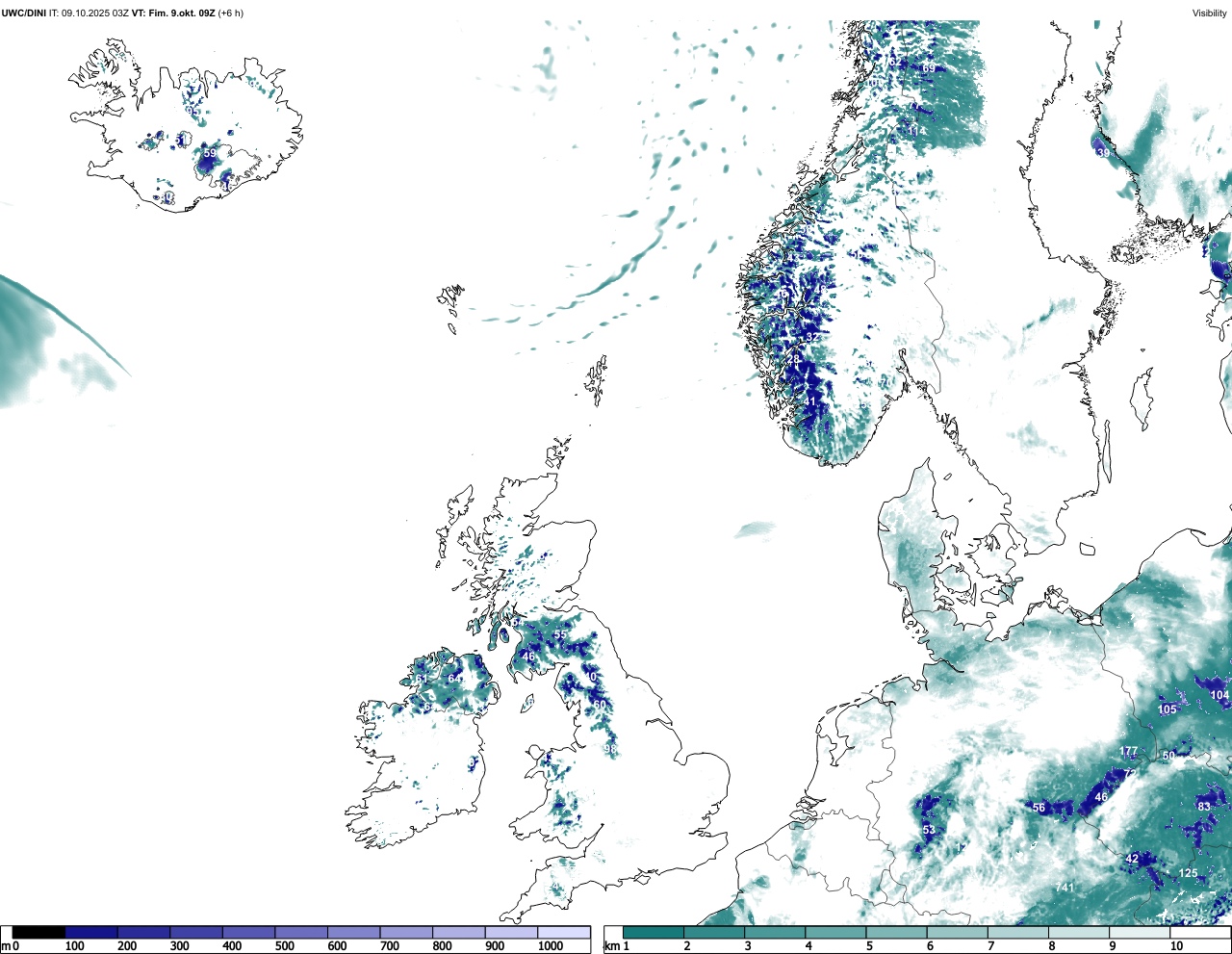The width and height of the screenshot is (1232, 954).
Task: Select the 100–200 m dark navy swatch
Action: 91,932
